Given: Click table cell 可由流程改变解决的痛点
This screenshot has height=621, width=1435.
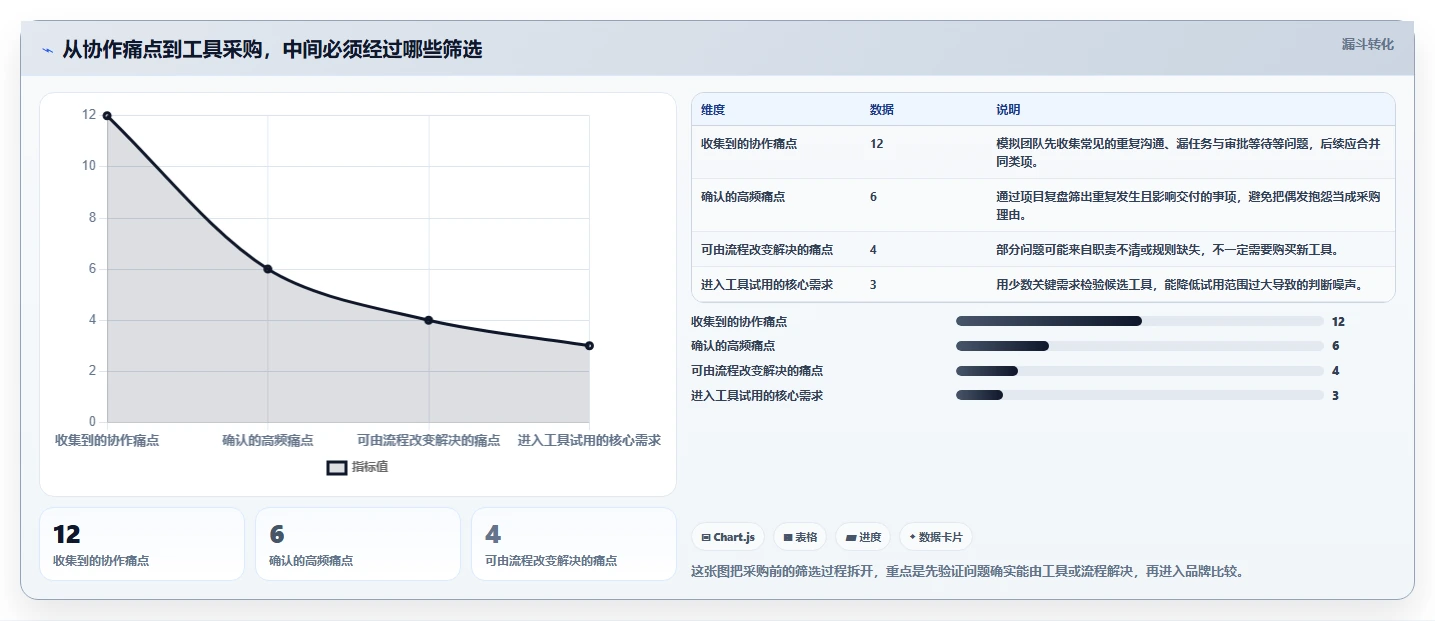Looking at the screenshot, I should pos(767,250).
